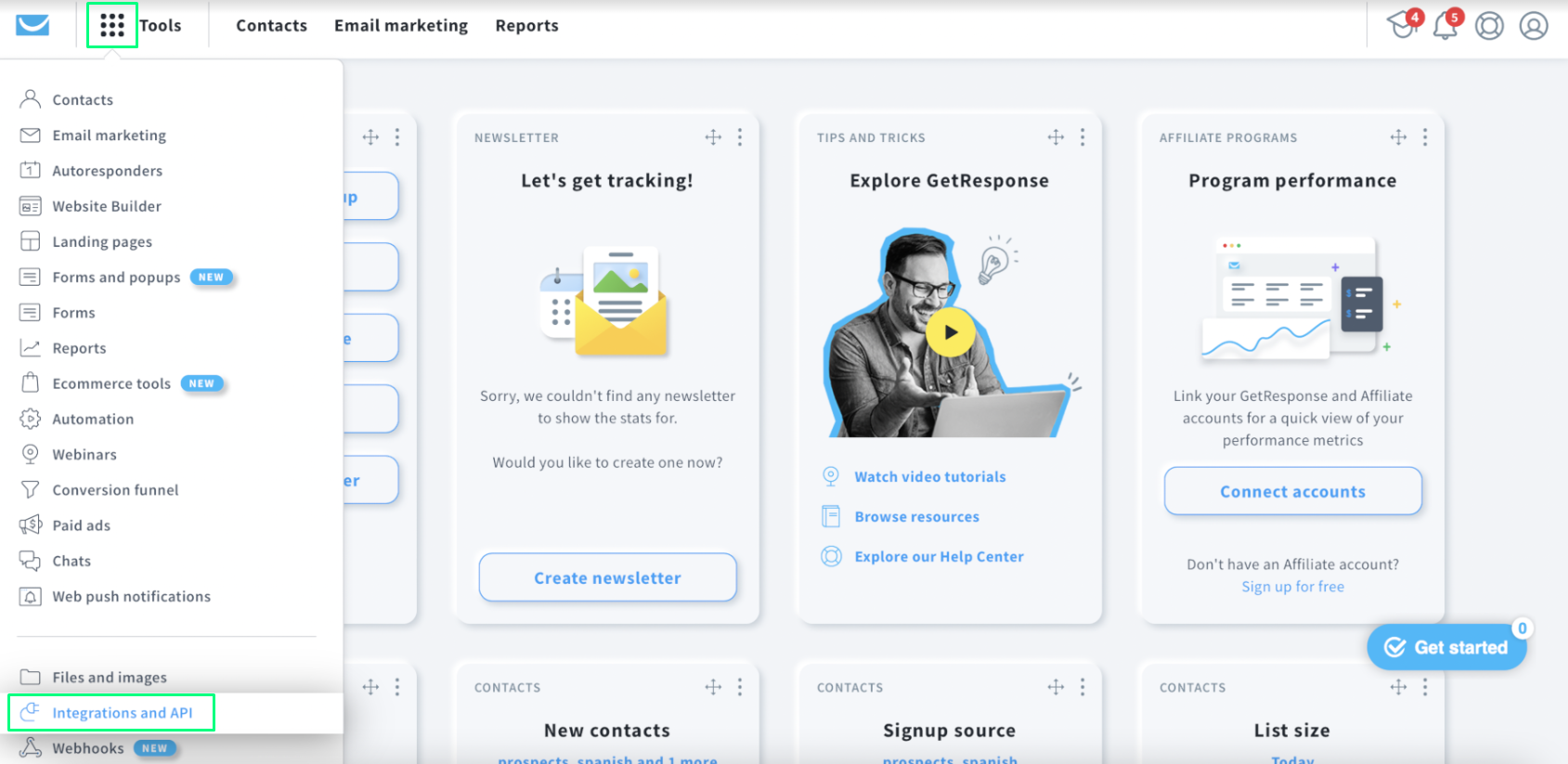Click the Create newsletter button
The image size is (1568, 764).
pos(607,577)
